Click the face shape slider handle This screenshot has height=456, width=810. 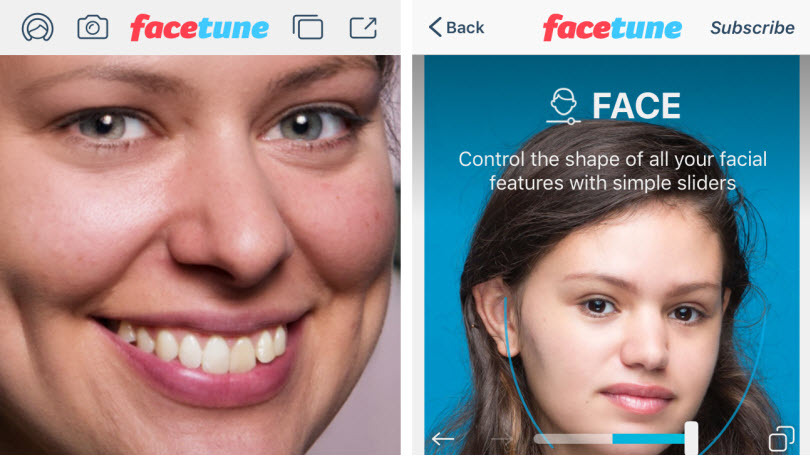click(x=691, y=438)
